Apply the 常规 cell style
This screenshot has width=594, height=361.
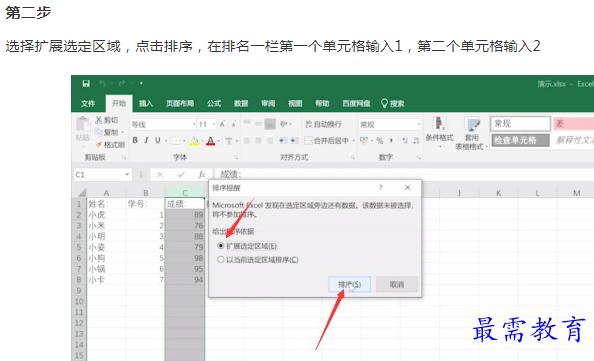(521, 123)
